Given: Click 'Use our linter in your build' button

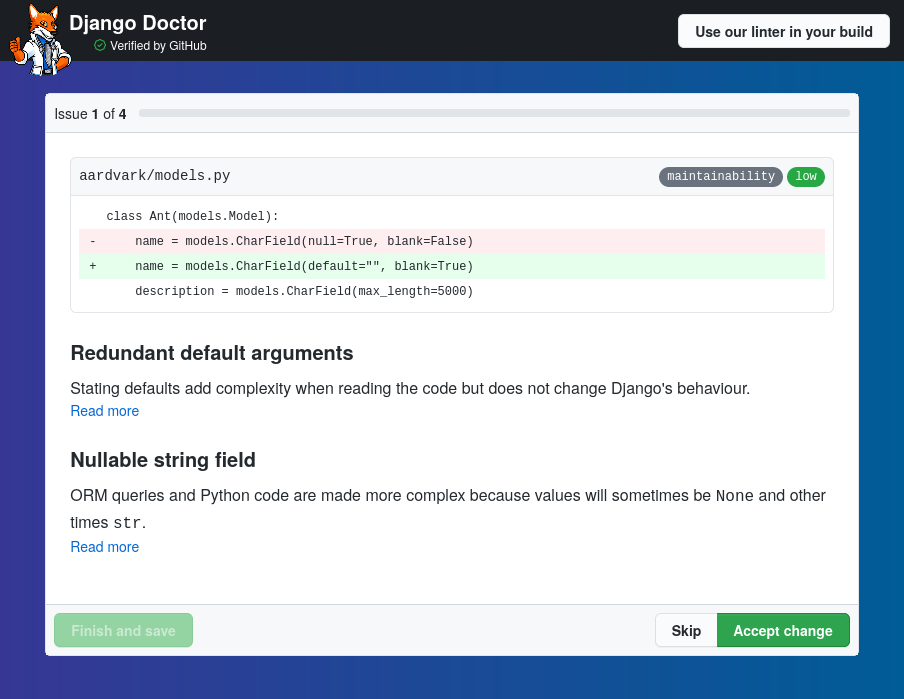Looking at the screenshot, I should click(x=784, y=31).
